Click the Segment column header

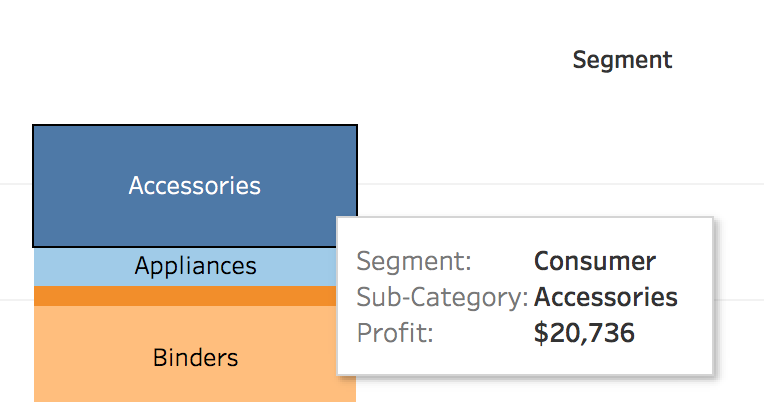(x=622, y=60)
